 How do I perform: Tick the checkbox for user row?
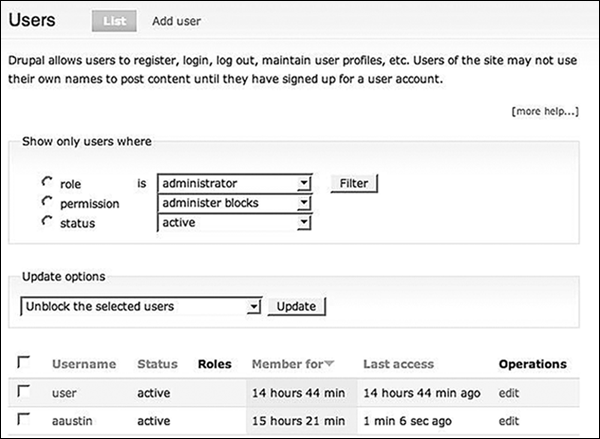(24, 392)
